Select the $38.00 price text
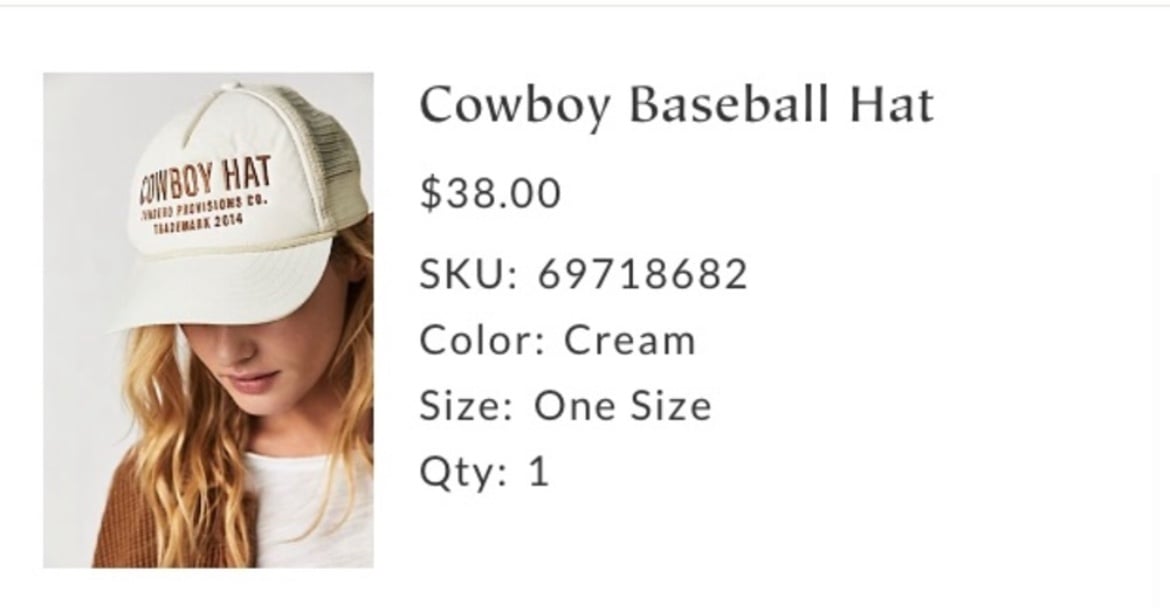Viewport: 1170px width, 608px height. click(490, 193)
